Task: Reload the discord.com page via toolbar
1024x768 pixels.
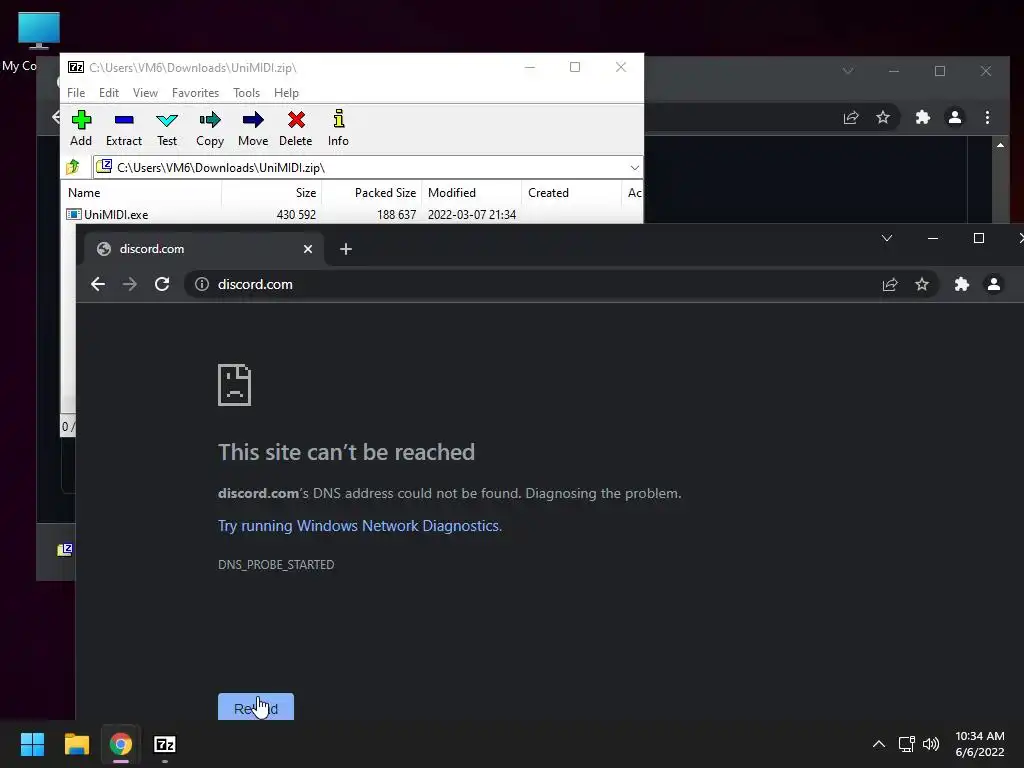Action: [x=162, y=284]
